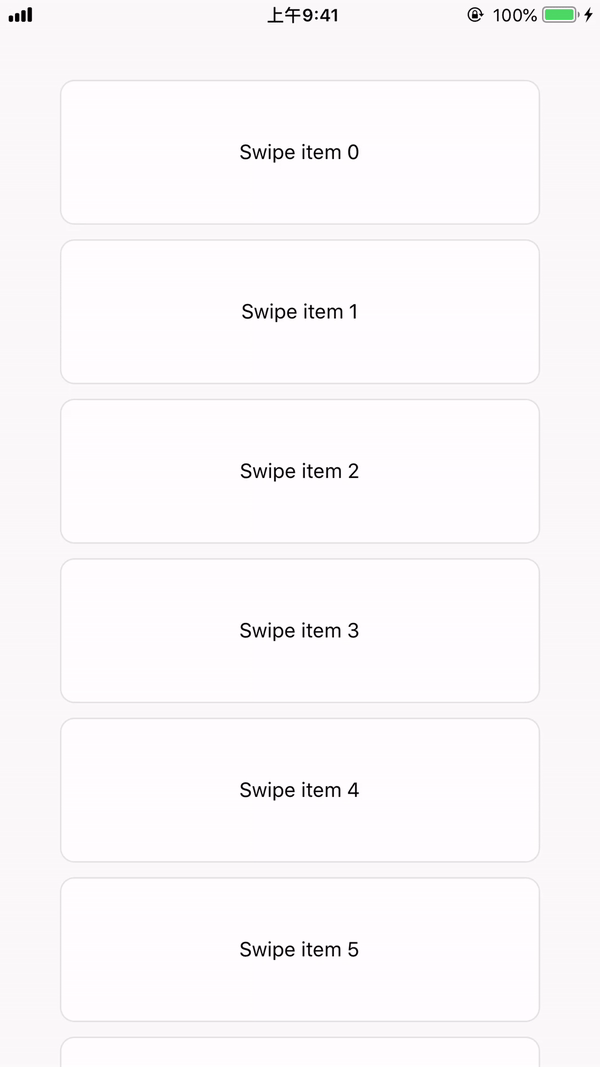Open Swipe item 2
Image resolution: width=600 pixels, height=1067 pixels.
pyautogui.click(x=299, y=471)
